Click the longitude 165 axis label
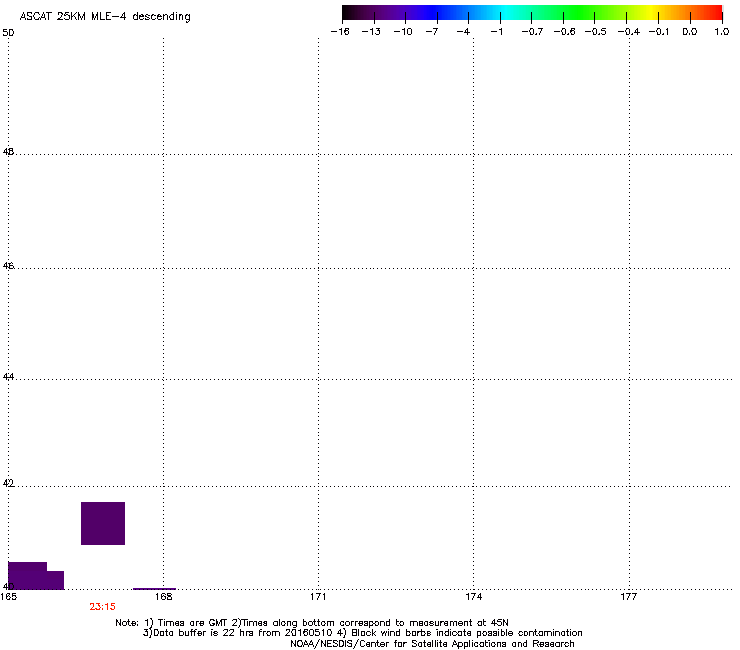 [8, 597]
